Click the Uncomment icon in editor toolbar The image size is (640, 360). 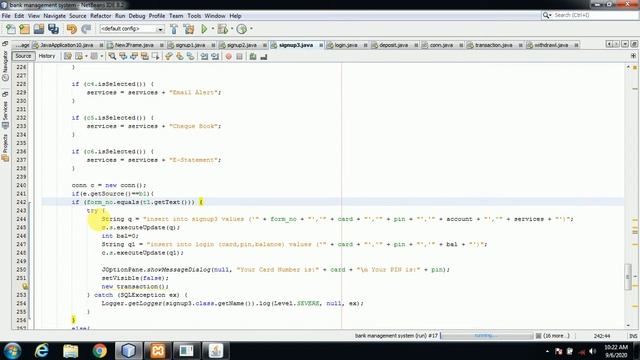pos(264,56)
